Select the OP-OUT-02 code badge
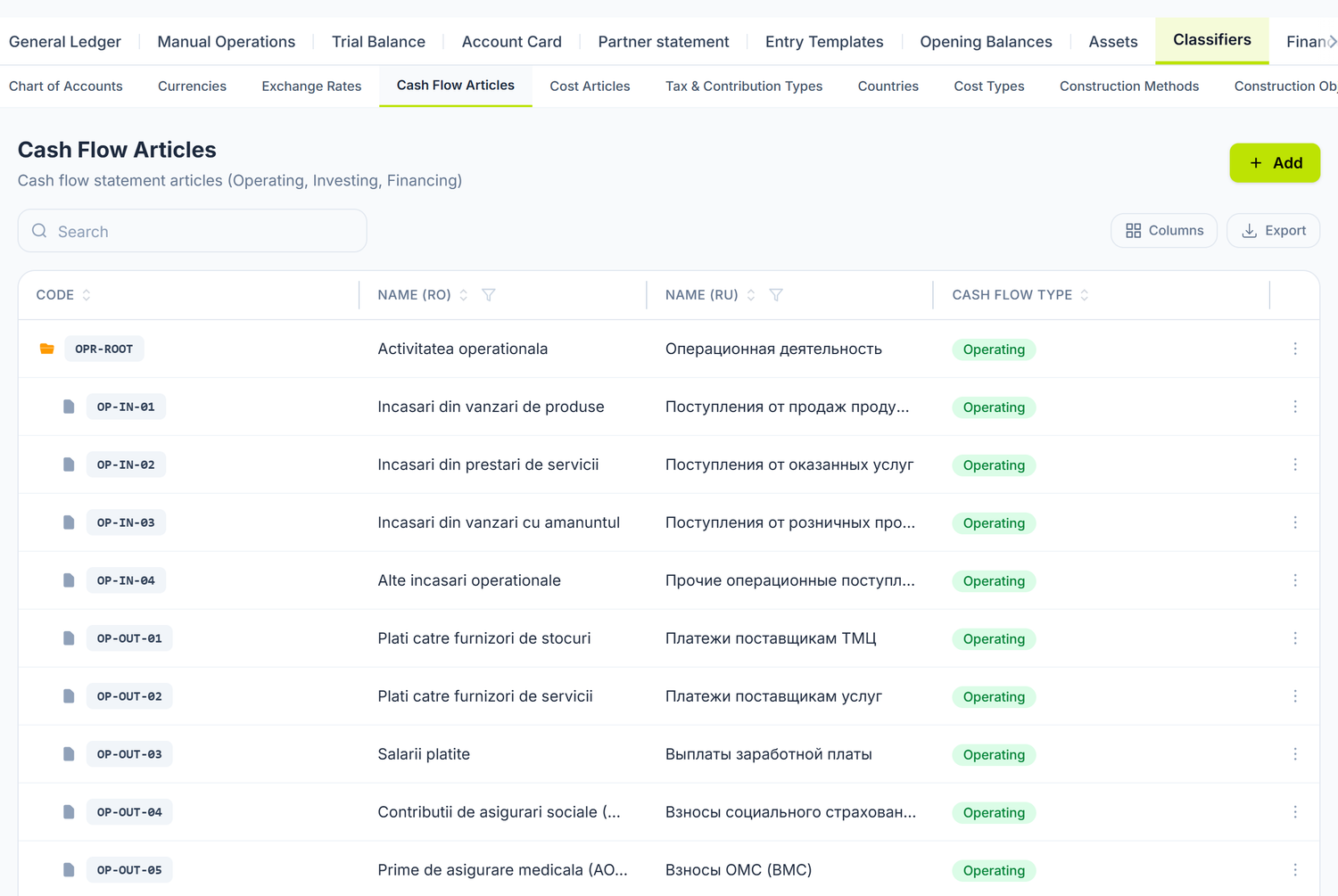The height and width of the screenshot is (896, 1338). point(129,696)
